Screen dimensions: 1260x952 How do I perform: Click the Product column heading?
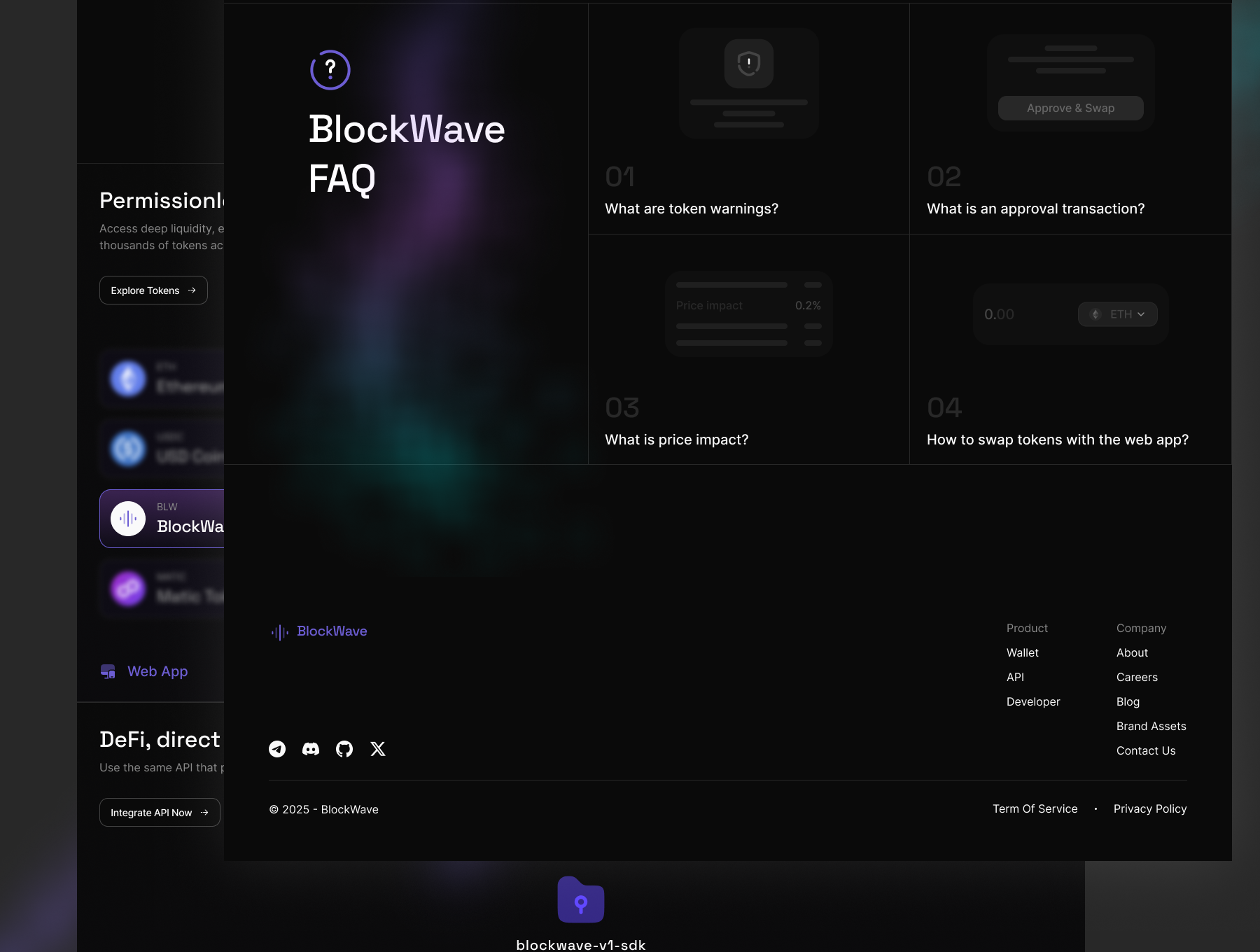[1027, 628]
